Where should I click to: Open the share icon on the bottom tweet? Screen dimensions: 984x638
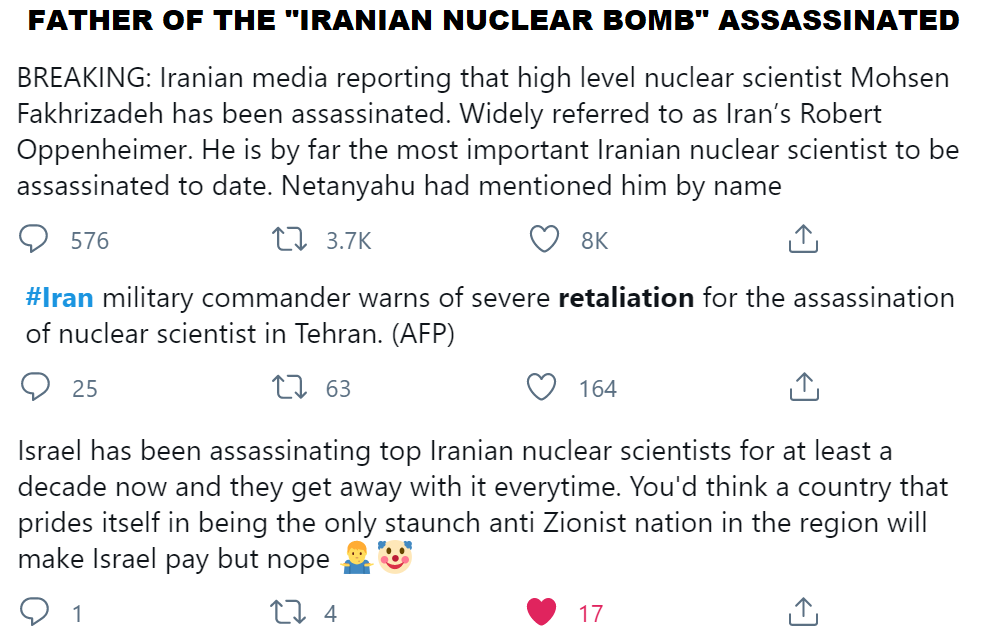click(803, 608)
